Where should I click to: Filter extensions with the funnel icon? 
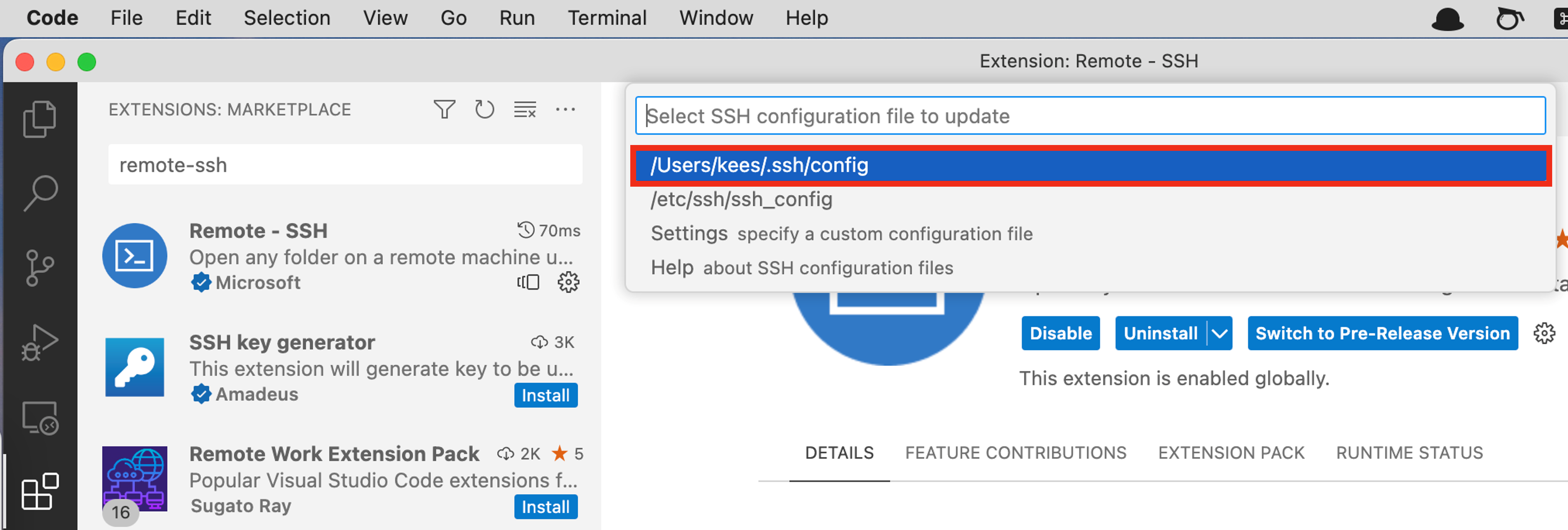click(x=444, y=110)
